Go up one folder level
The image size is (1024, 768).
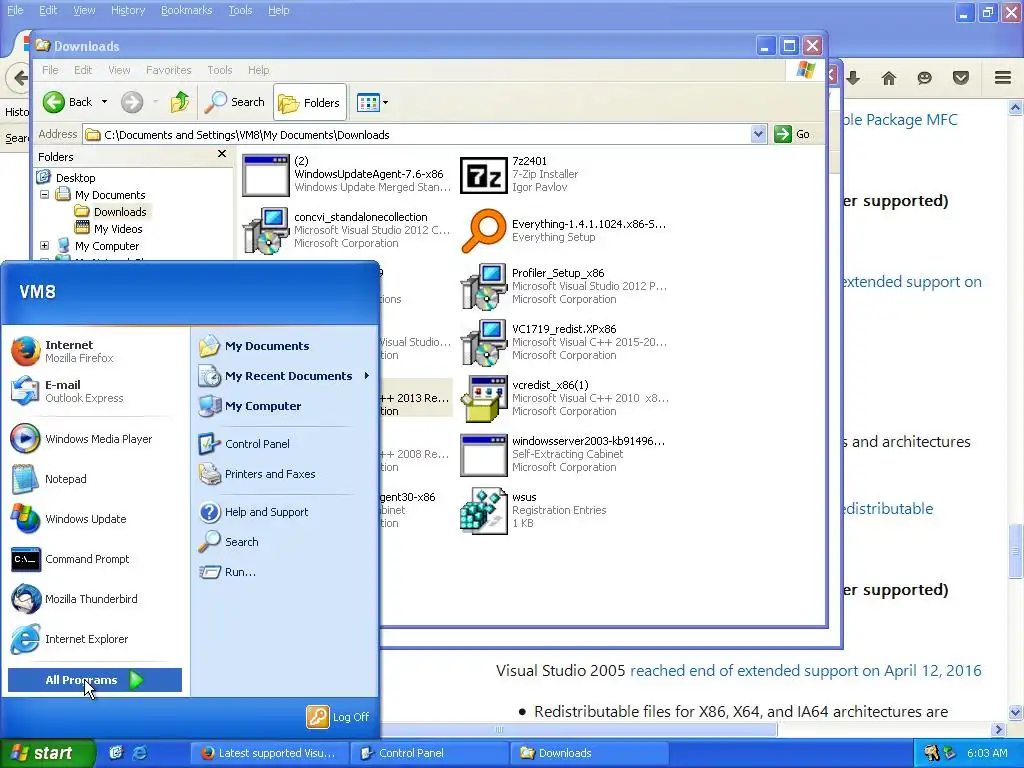click(180, 102)
